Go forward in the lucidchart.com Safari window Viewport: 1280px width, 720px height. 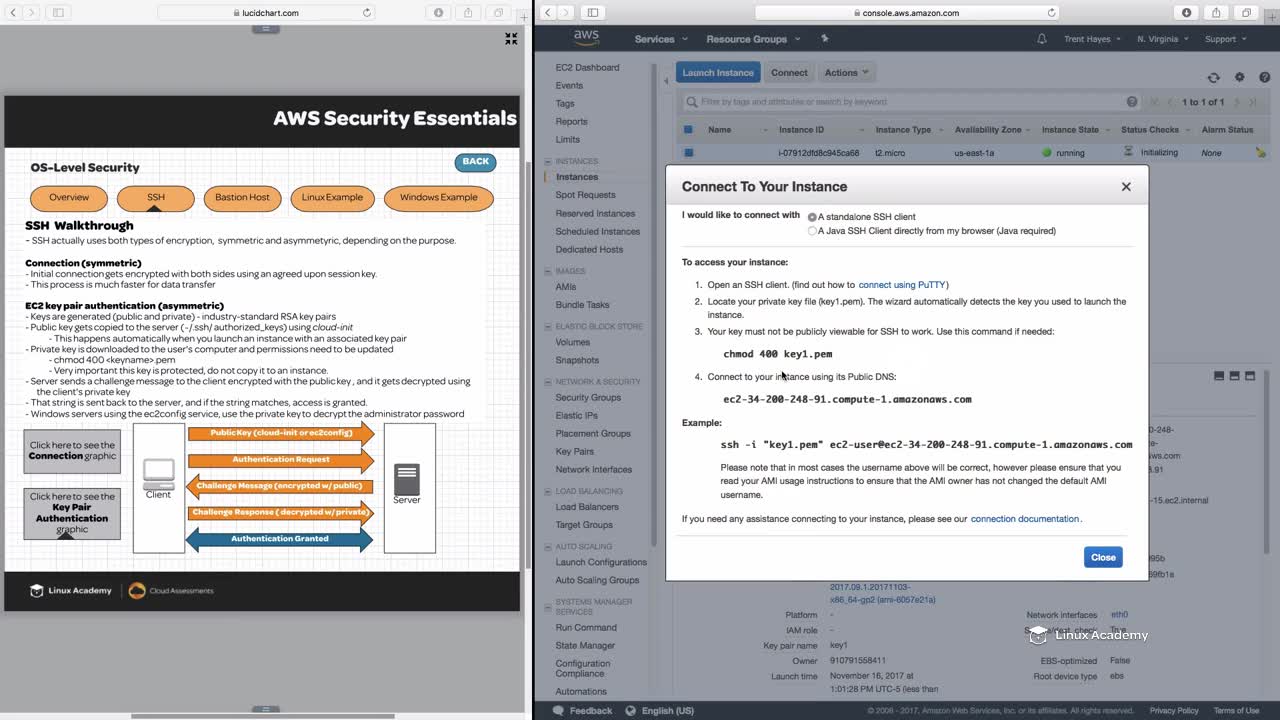33,13
